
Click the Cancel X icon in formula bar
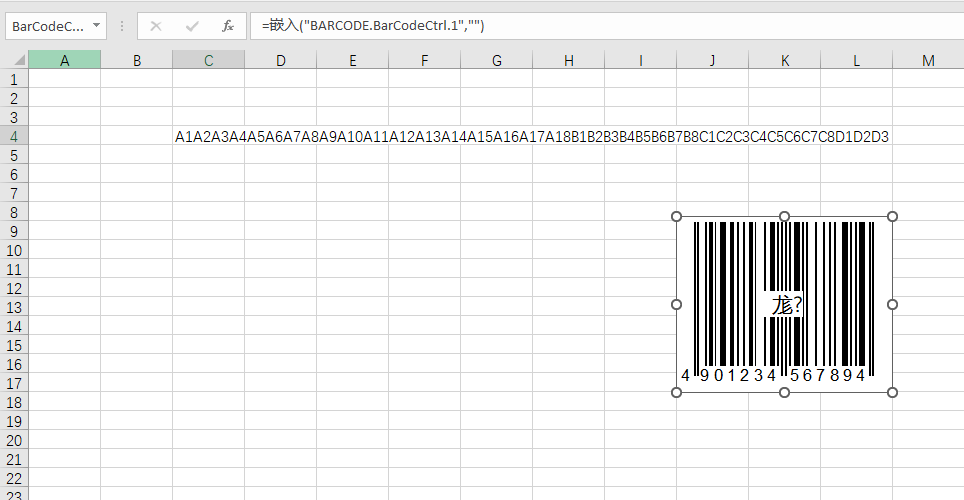coord(156,26)
